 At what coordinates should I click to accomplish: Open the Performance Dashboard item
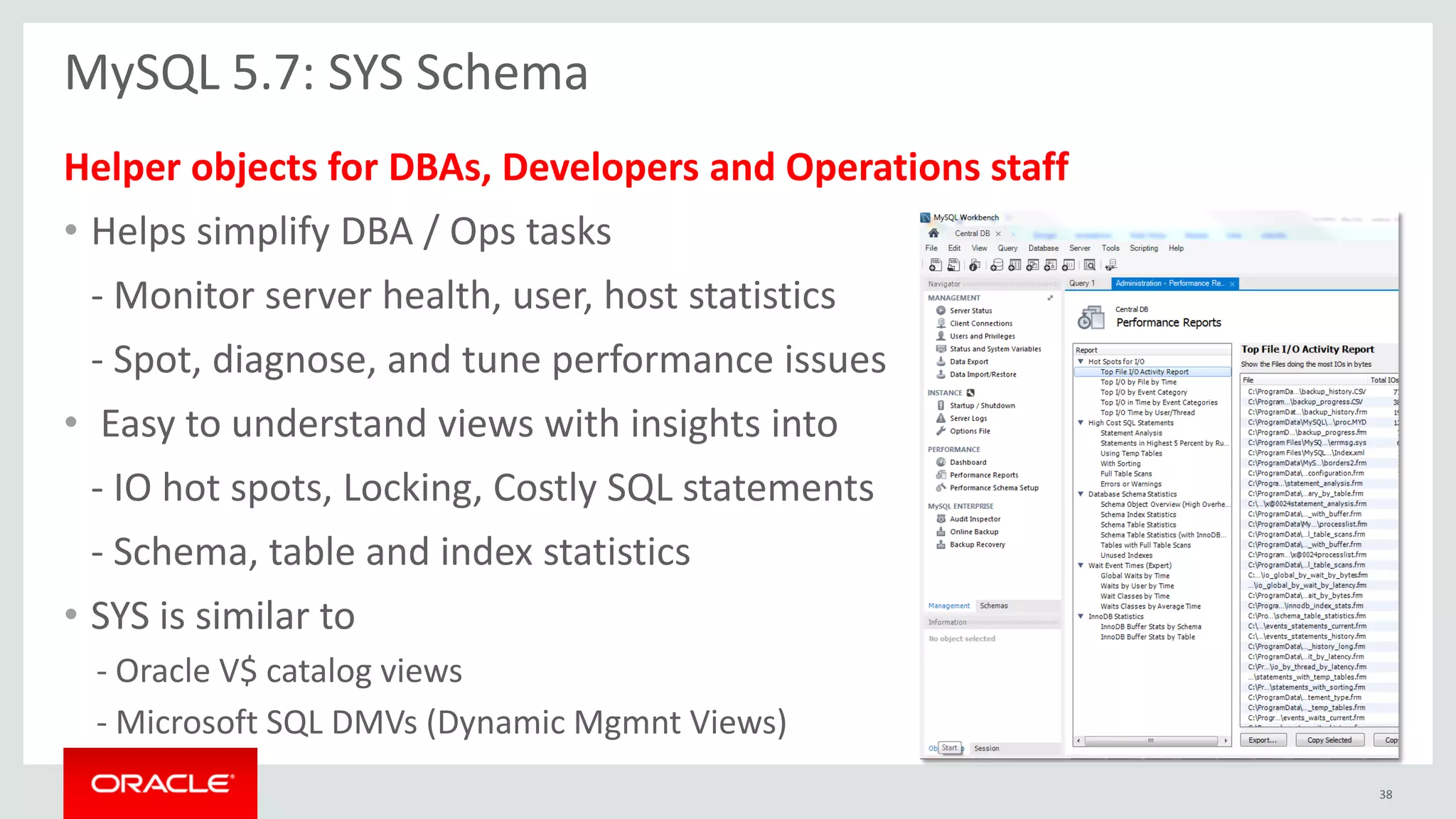pos(968,462)
